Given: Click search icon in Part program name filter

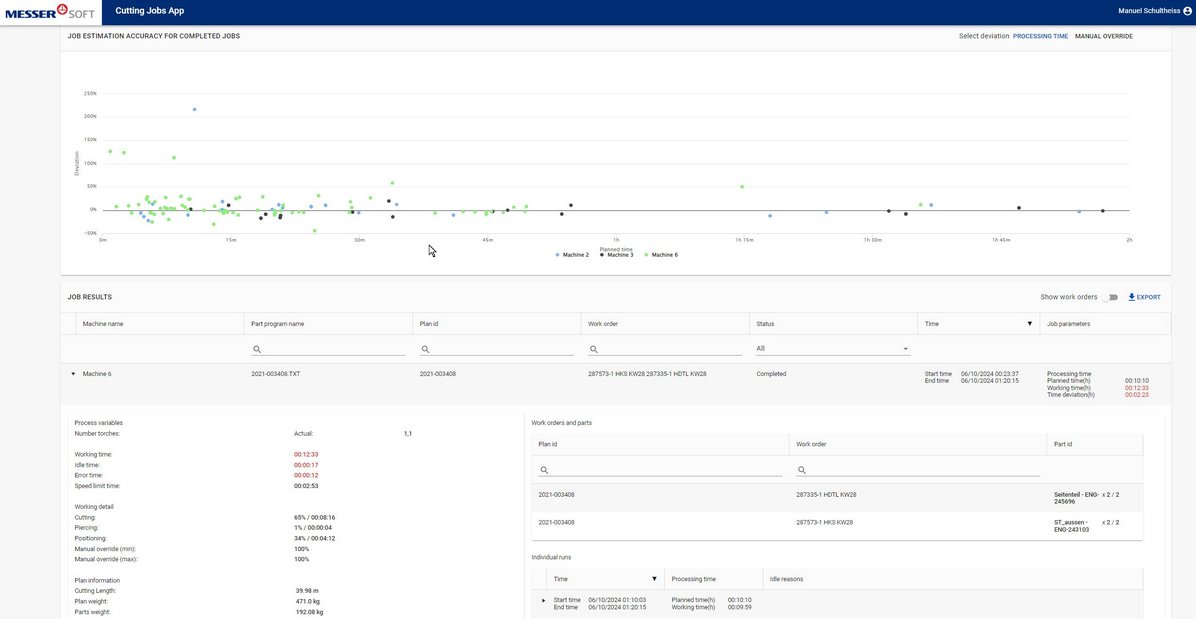Looking at the screenshot, I should pyautogui.click(x=257, y=349).
